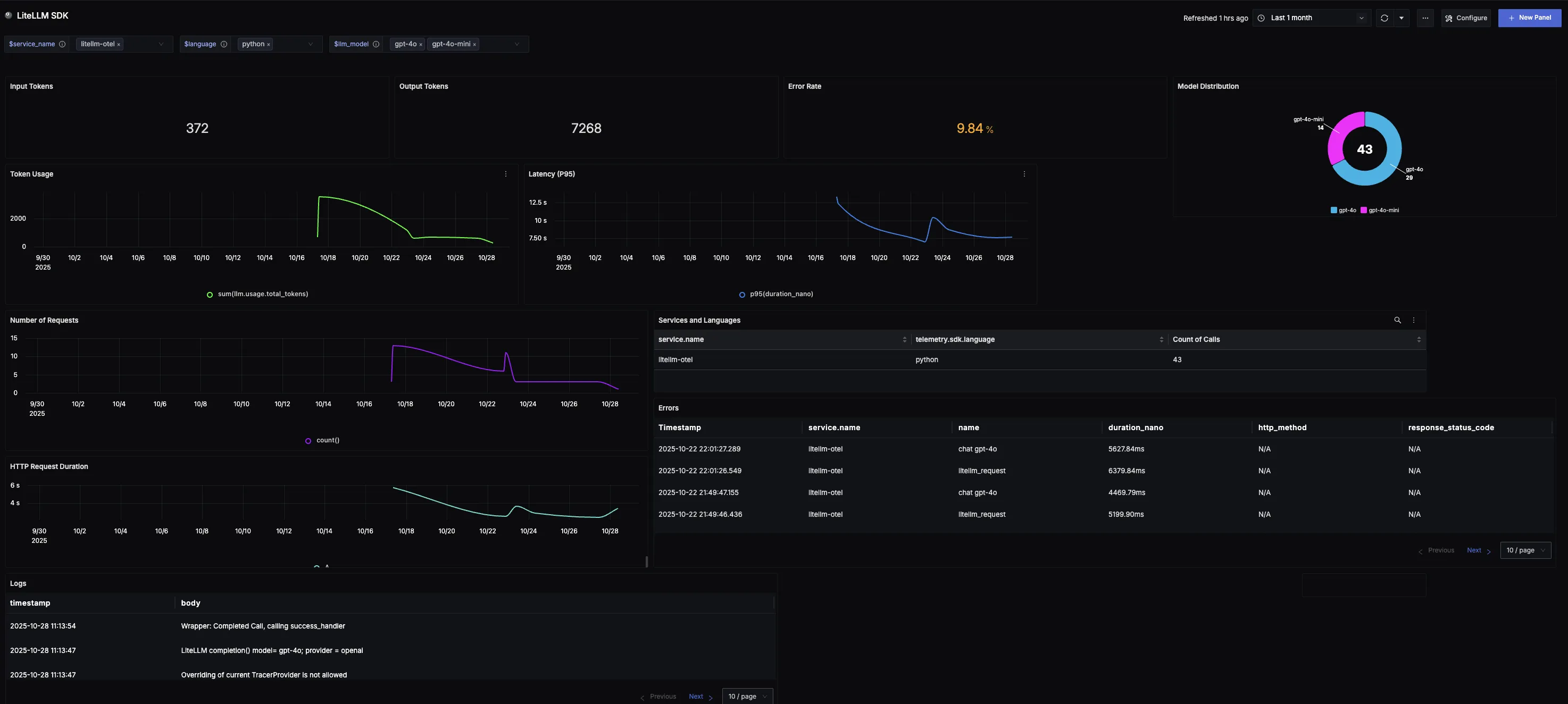This screenshot has width=1568, height=704.
Task: Open the search icon in Services and Languages panel
Action: (1398, 320)
